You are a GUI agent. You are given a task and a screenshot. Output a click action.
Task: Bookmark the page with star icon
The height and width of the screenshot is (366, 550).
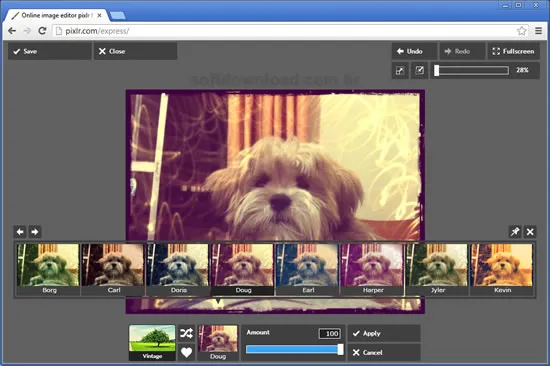(x=522, y=31)
